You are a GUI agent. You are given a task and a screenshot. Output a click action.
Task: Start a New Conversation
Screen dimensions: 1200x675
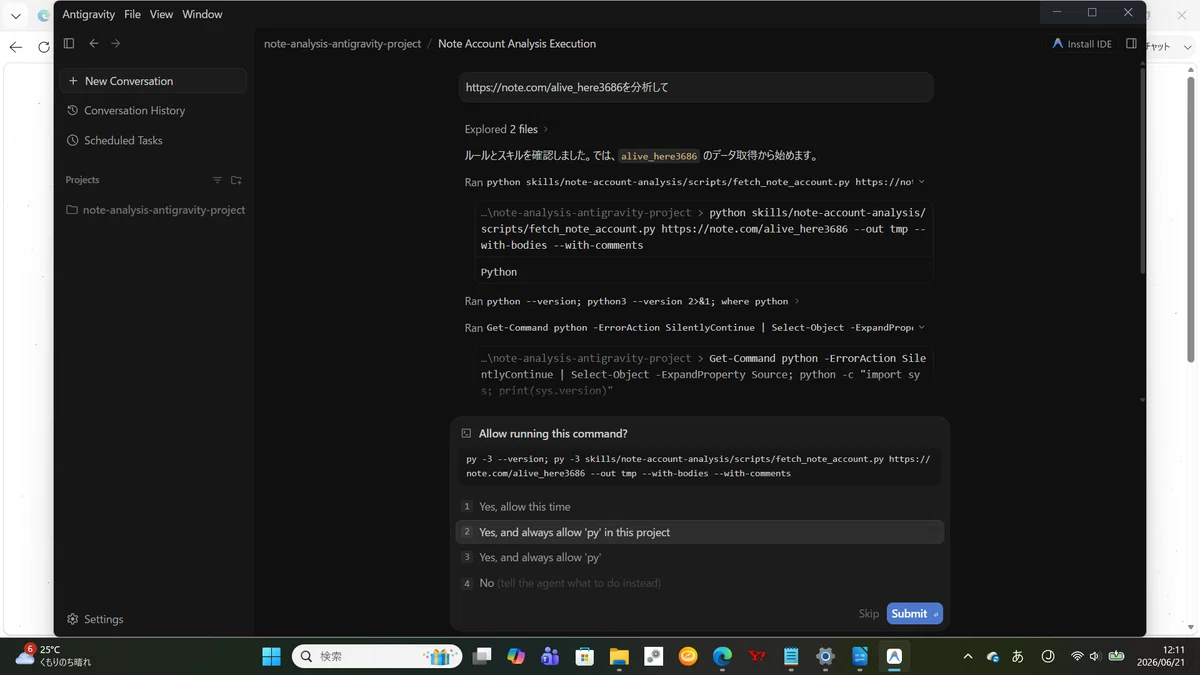tap(153, 81)
